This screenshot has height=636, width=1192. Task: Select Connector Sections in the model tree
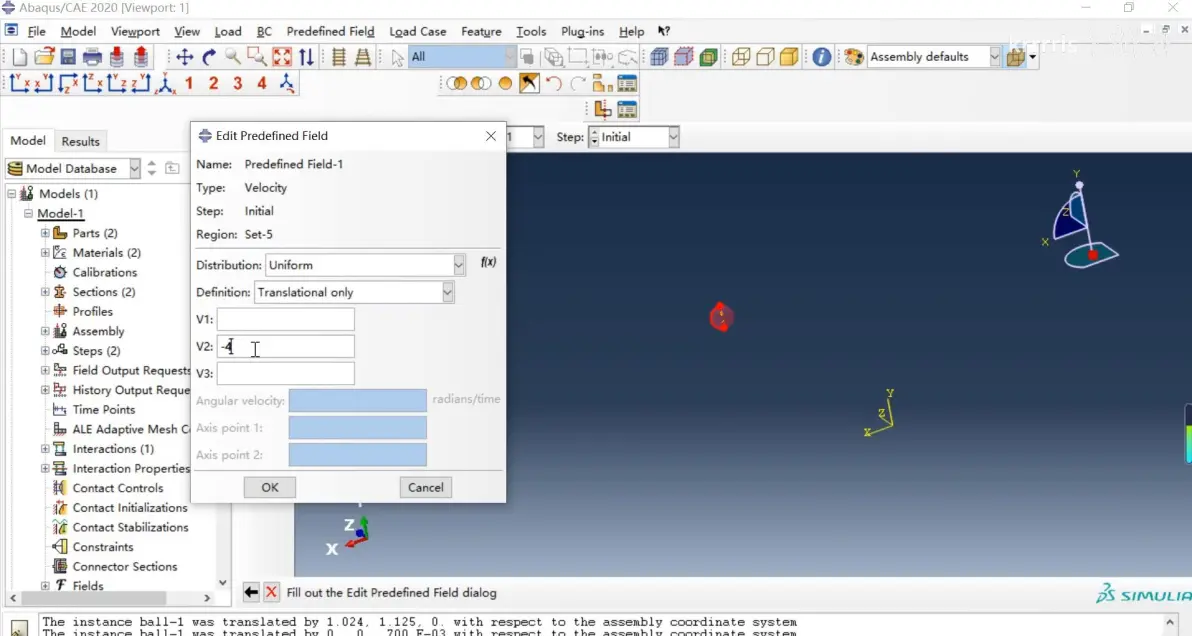tap(125, 567)
